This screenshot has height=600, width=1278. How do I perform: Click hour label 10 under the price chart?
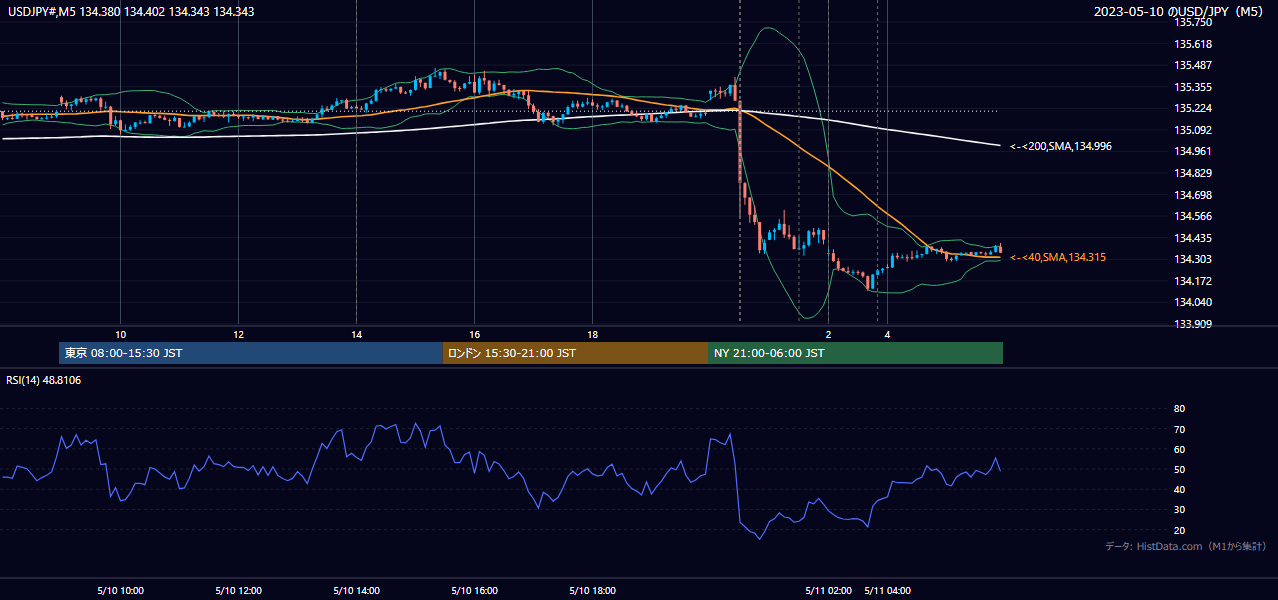pos(120,334)
